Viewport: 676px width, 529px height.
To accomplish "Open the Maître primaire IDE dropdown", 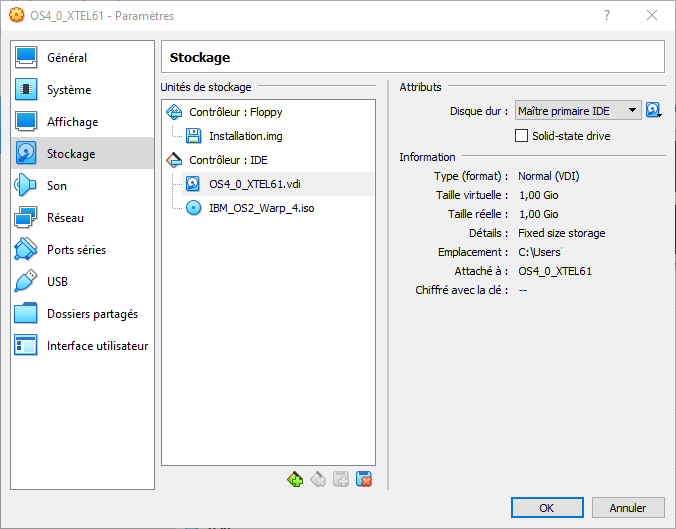I will (x=577, y=111).
